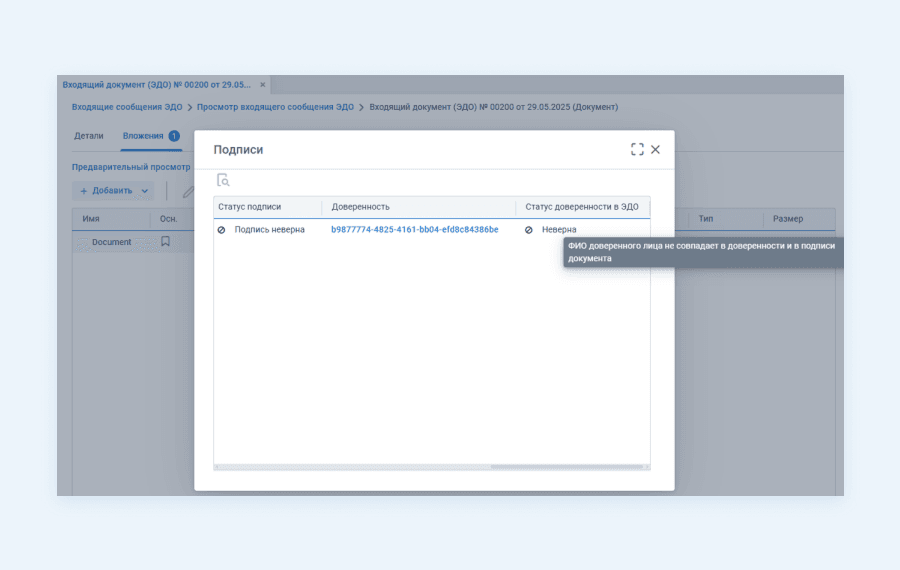Click the invalid status icon next to Неверна
The image size is (900, 570).
click(529, 230)
